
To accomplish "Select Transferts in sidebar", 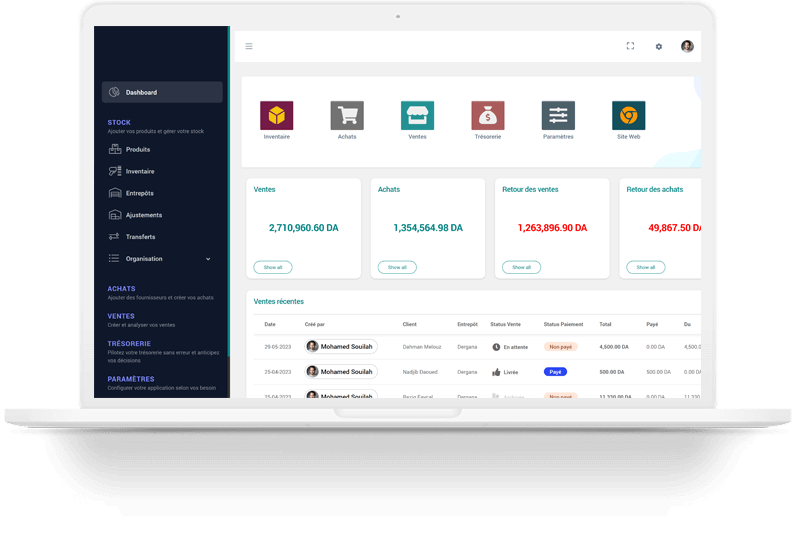I will click(140, 237).
